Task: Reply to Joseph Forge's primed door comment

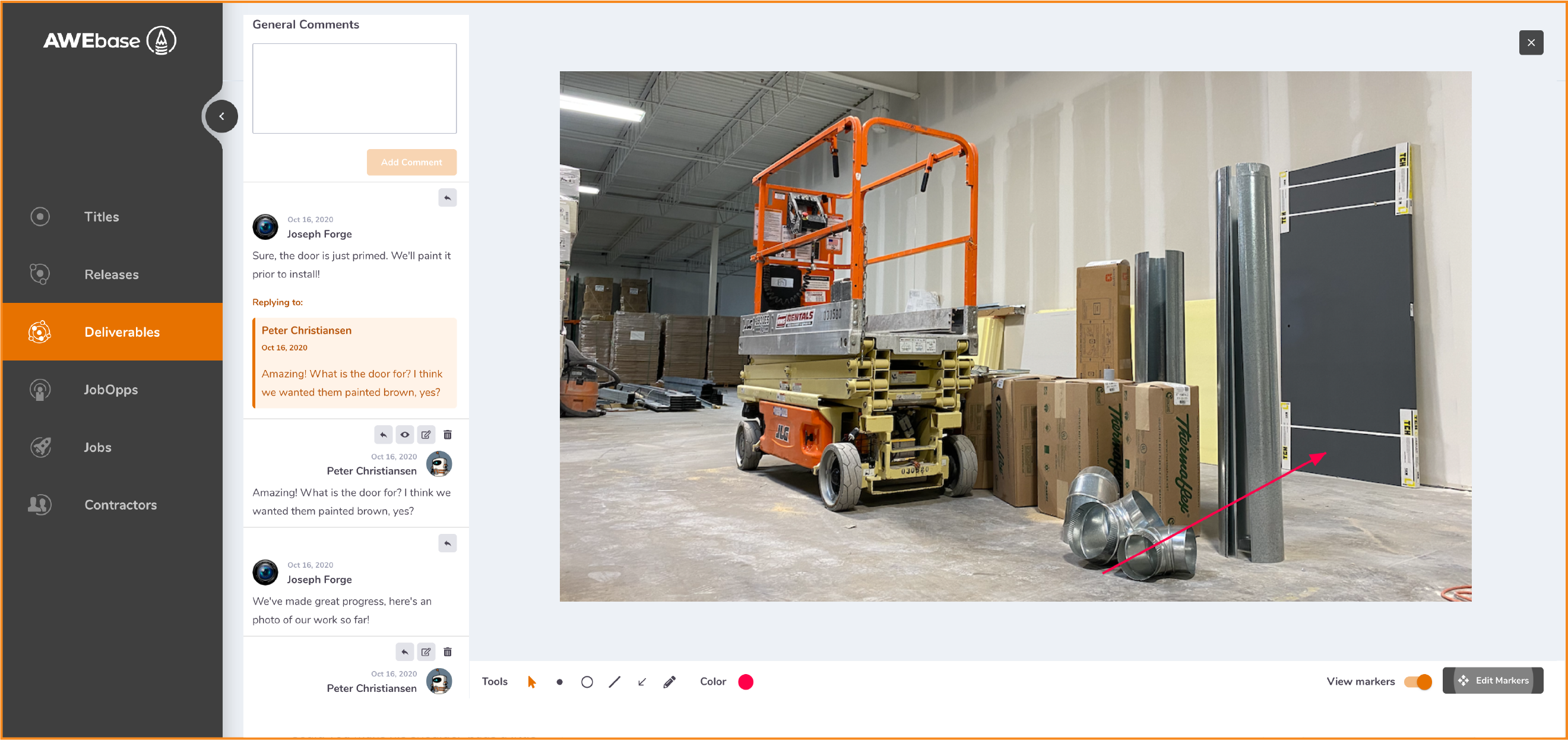Action: [x=448, y=197]
